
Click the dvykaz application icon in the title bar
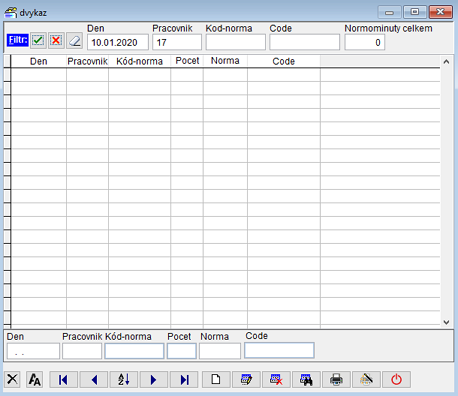tap(10, 13)
